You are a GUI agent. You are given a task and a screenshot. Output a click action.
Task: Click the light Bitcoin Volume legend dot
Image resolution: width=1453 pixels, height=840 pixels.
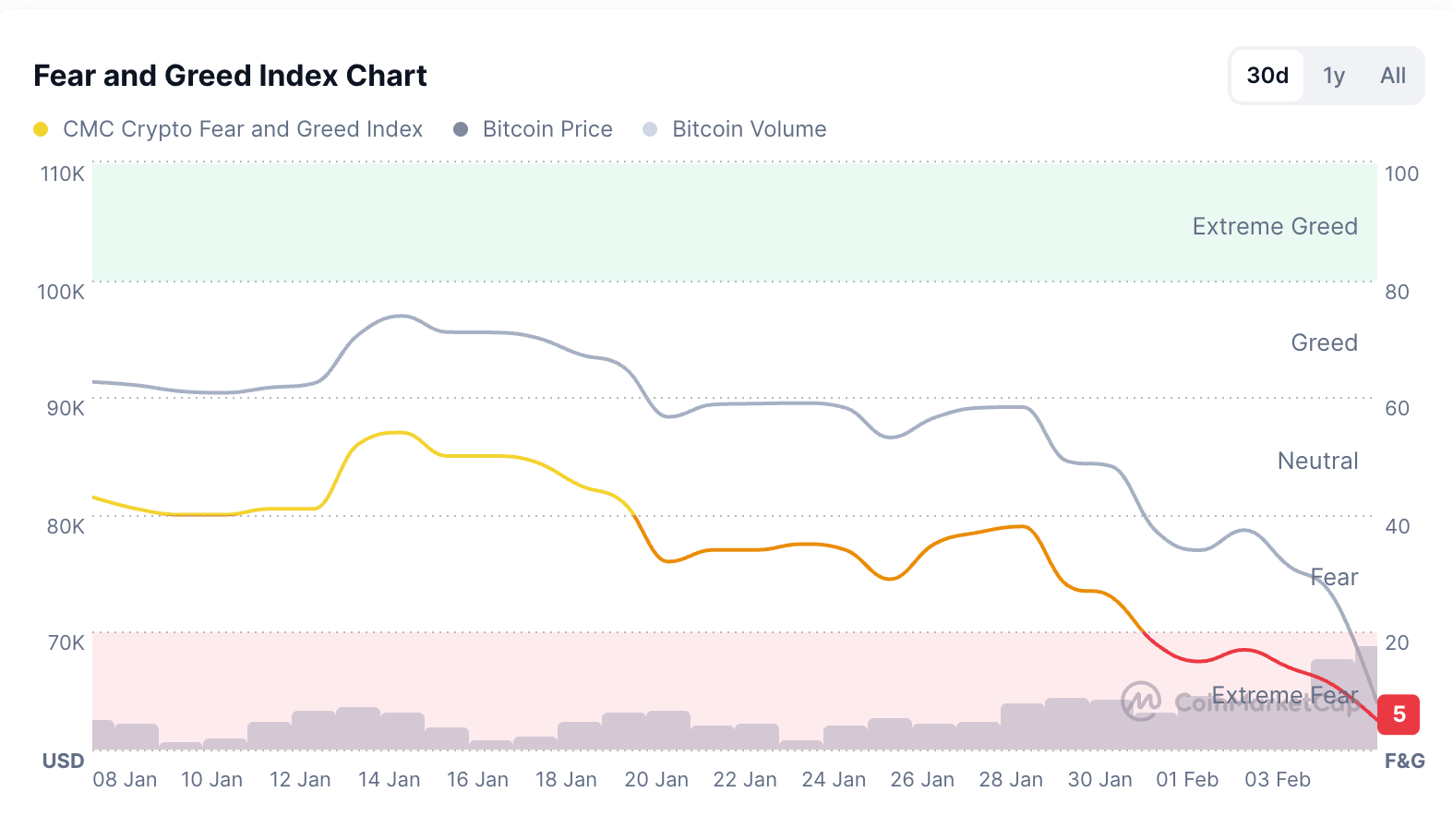[x=651, y=129]
